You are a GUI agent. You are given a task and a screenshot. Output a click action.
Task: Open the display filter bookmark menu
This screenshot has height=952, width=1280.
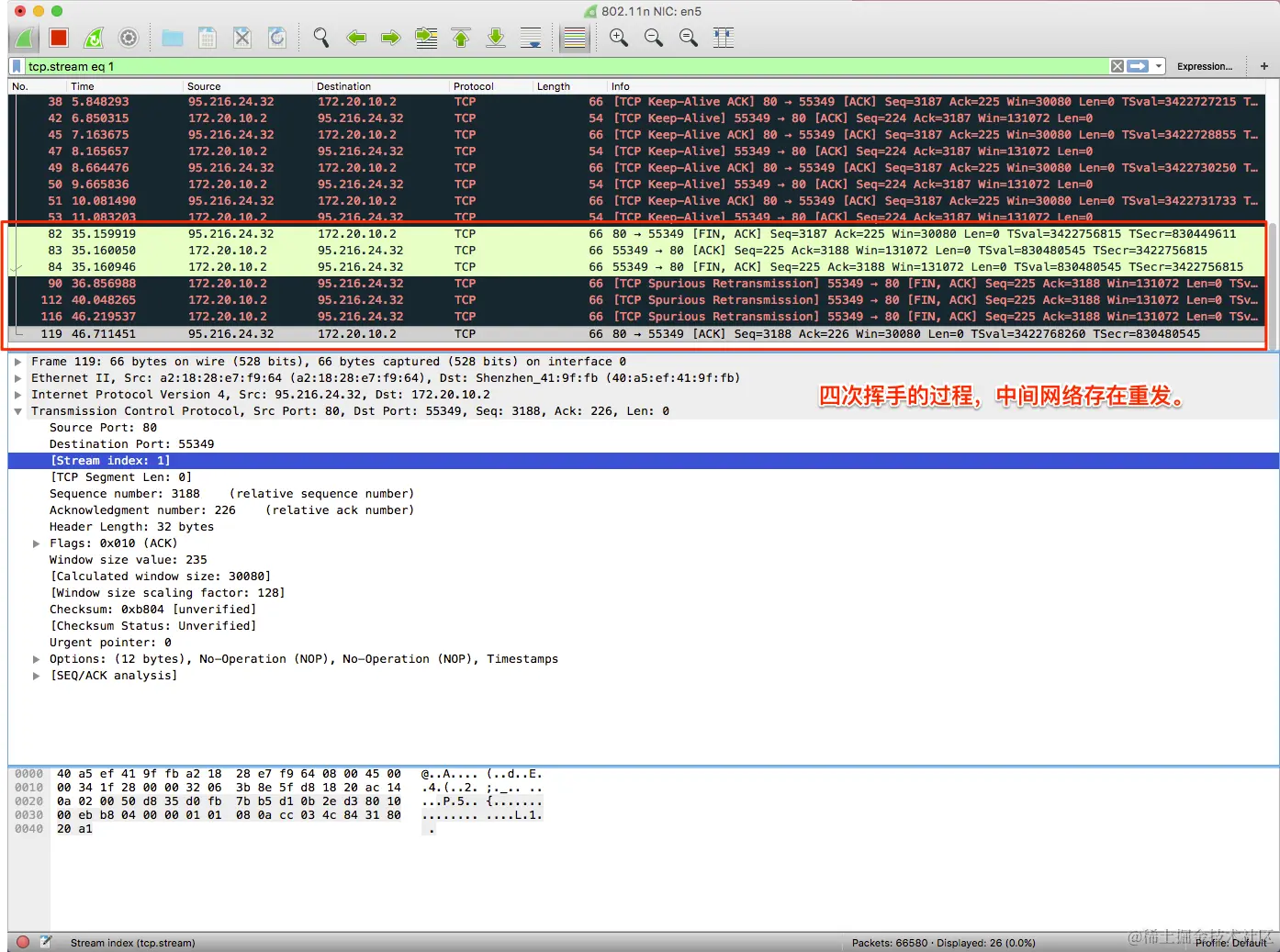click(17, 66)
